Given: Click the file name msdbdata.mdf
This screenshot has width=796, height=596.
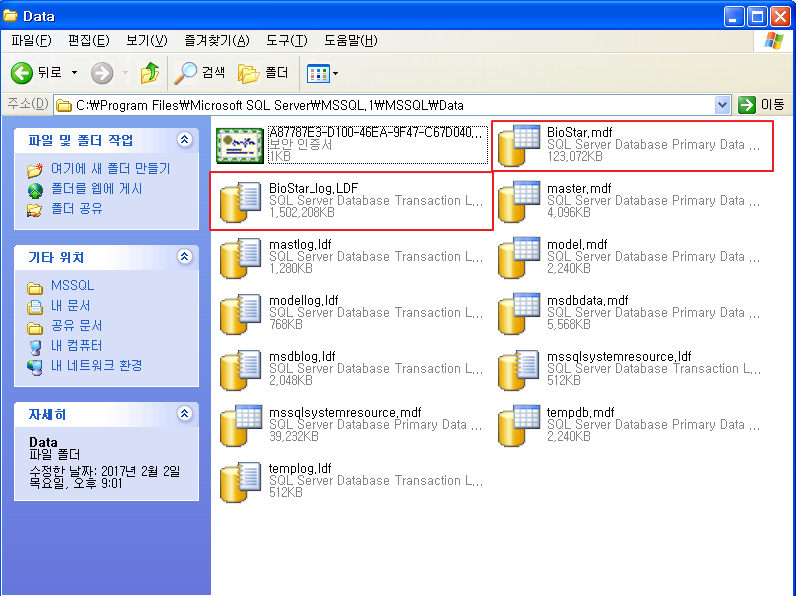Looking at the screenshot, I should click(587, 300).
